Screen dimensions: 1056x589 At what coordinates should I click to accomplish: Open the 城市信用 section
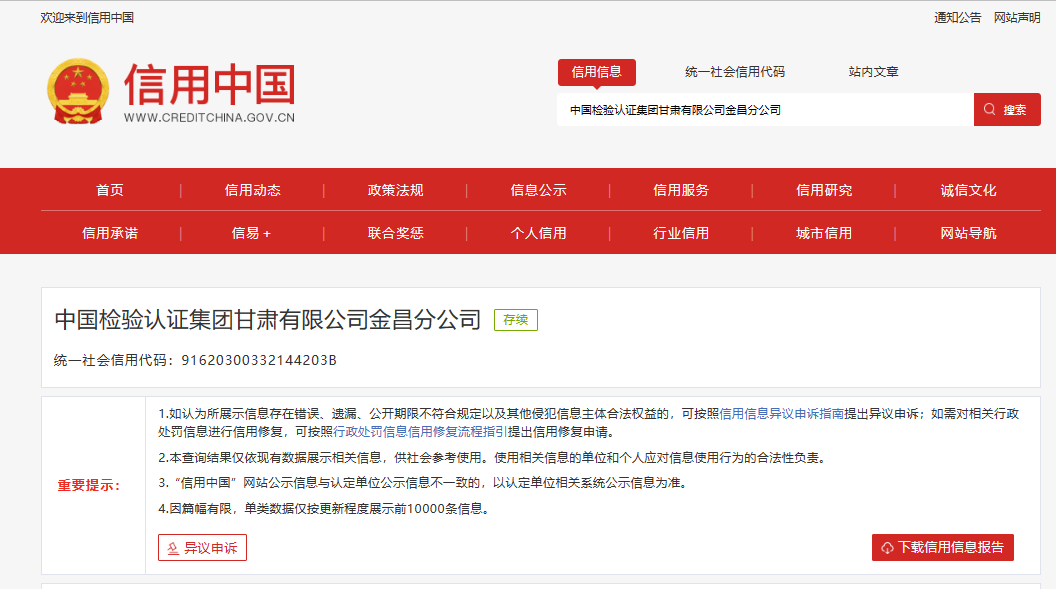(x=823, y=232)
